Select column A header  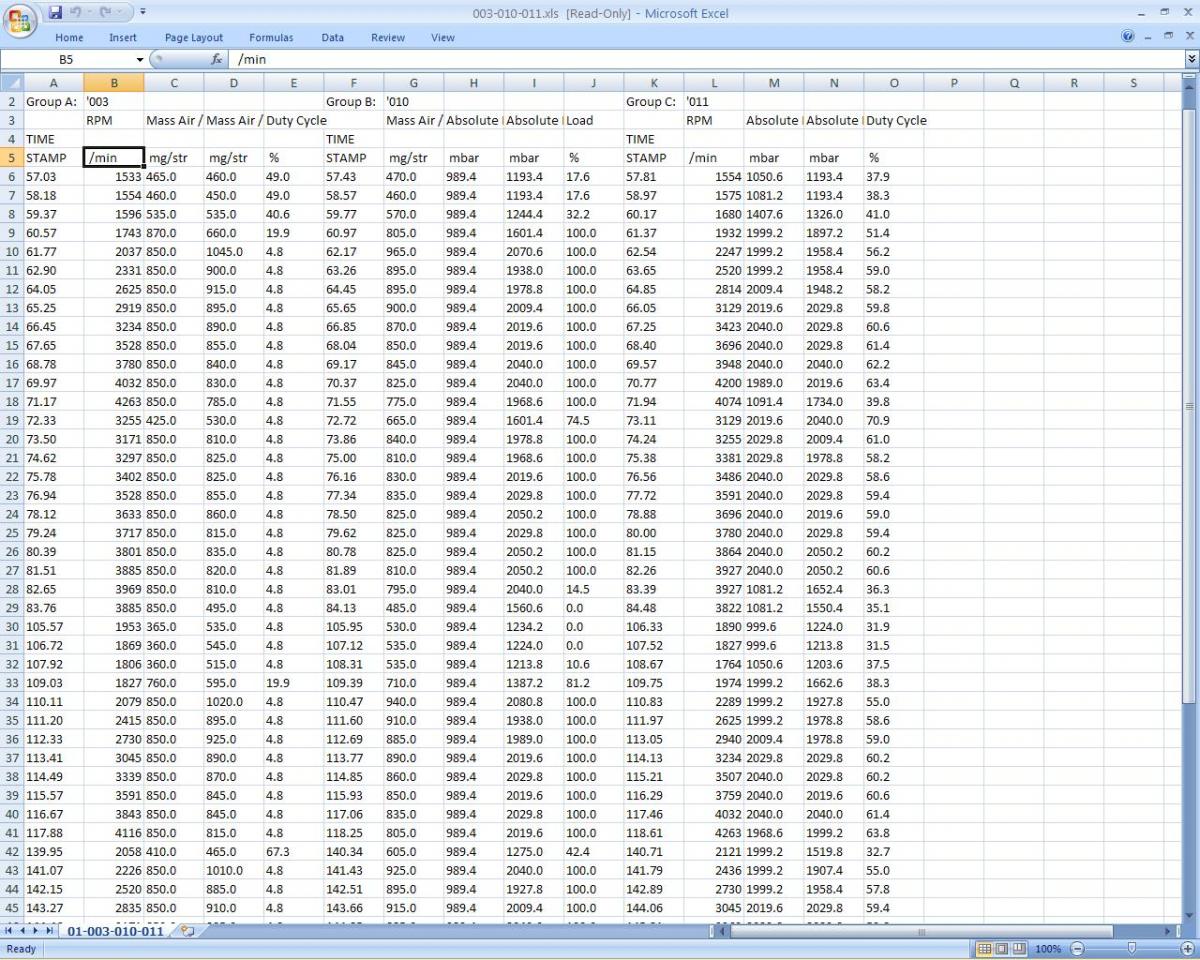point(53,83)
